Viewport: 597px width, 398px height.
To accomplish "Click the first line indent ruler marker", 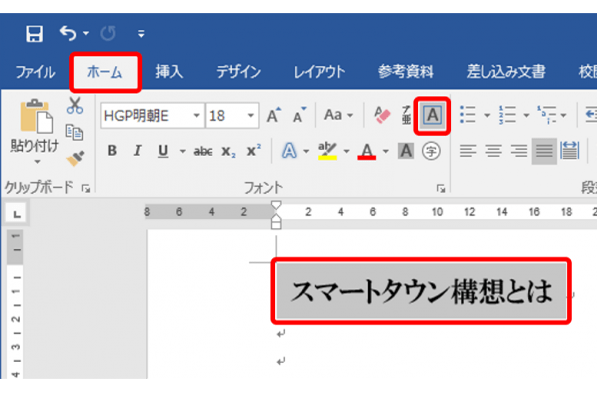I will (x=276, y=206).
